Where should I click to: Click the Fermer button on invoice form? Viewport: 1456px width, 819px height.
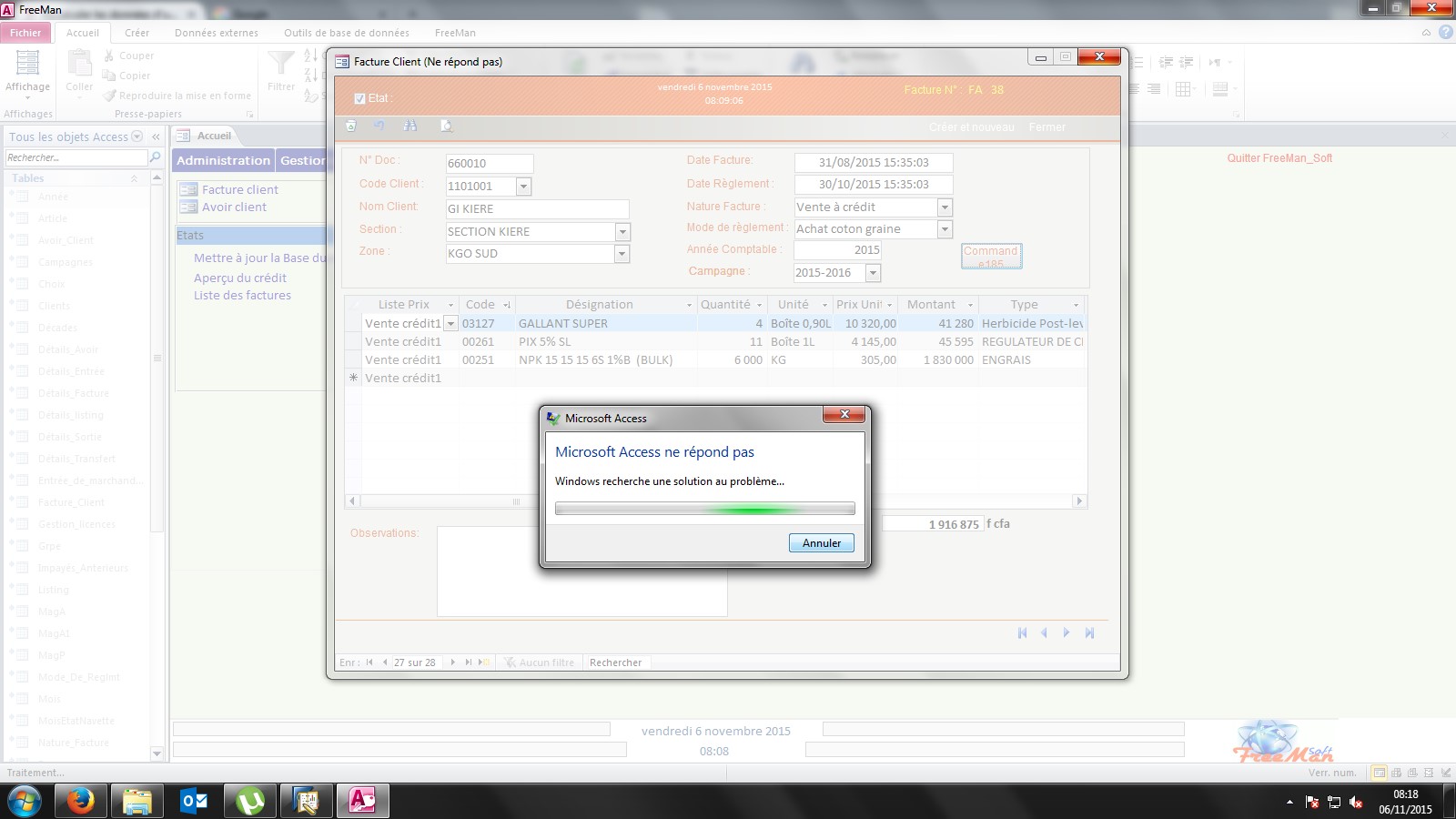tap(1047, 127)
